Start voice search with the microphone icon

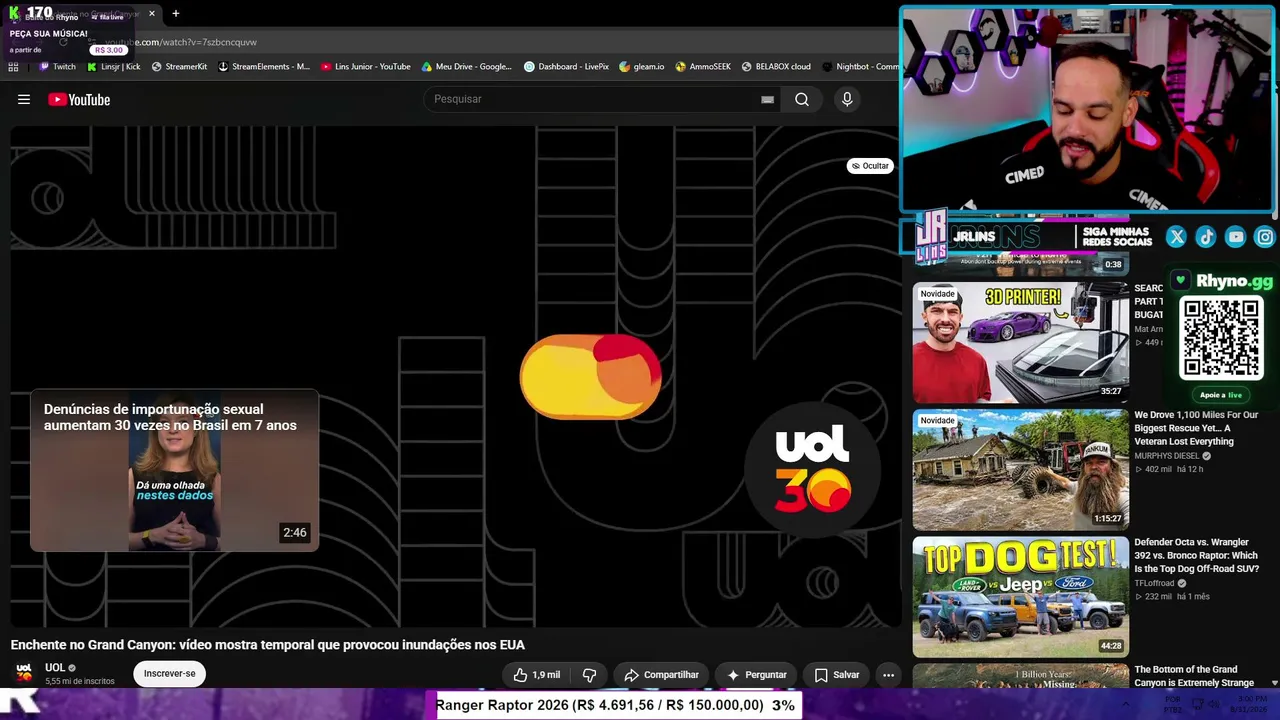tap(847, 99)
